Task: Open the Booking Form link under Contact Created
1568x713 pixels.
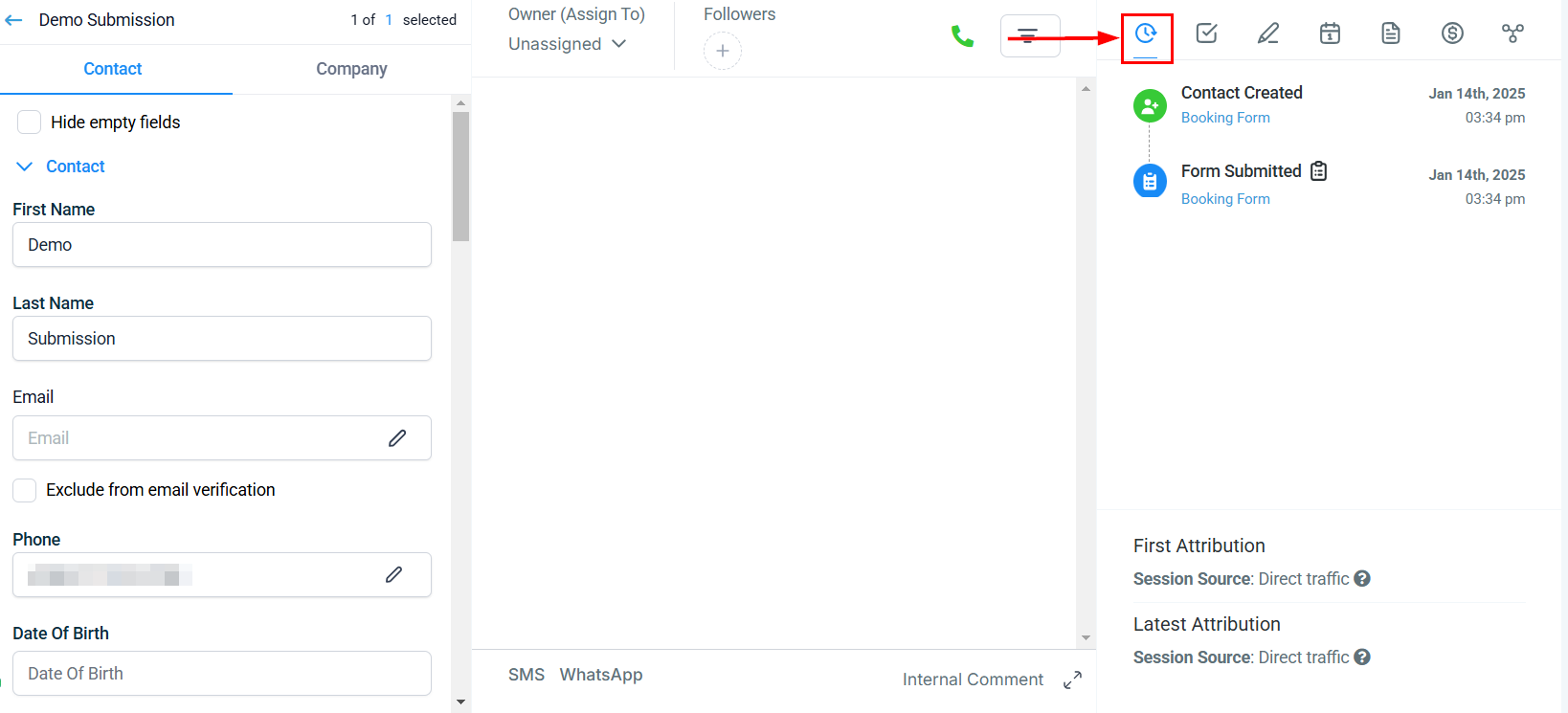Action: 1225,118
